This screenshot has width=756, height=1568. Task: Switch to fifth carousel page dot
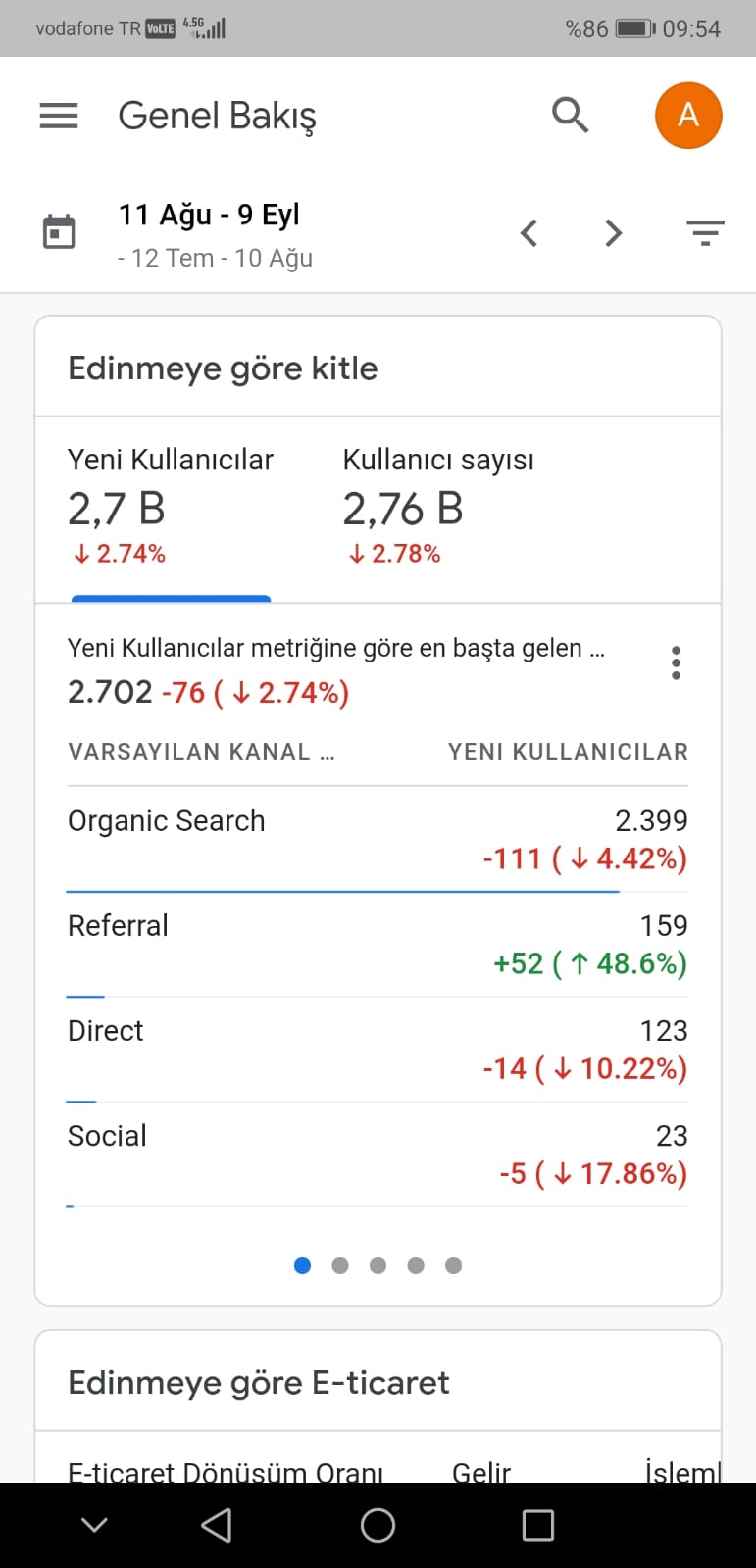(453, 1265)
